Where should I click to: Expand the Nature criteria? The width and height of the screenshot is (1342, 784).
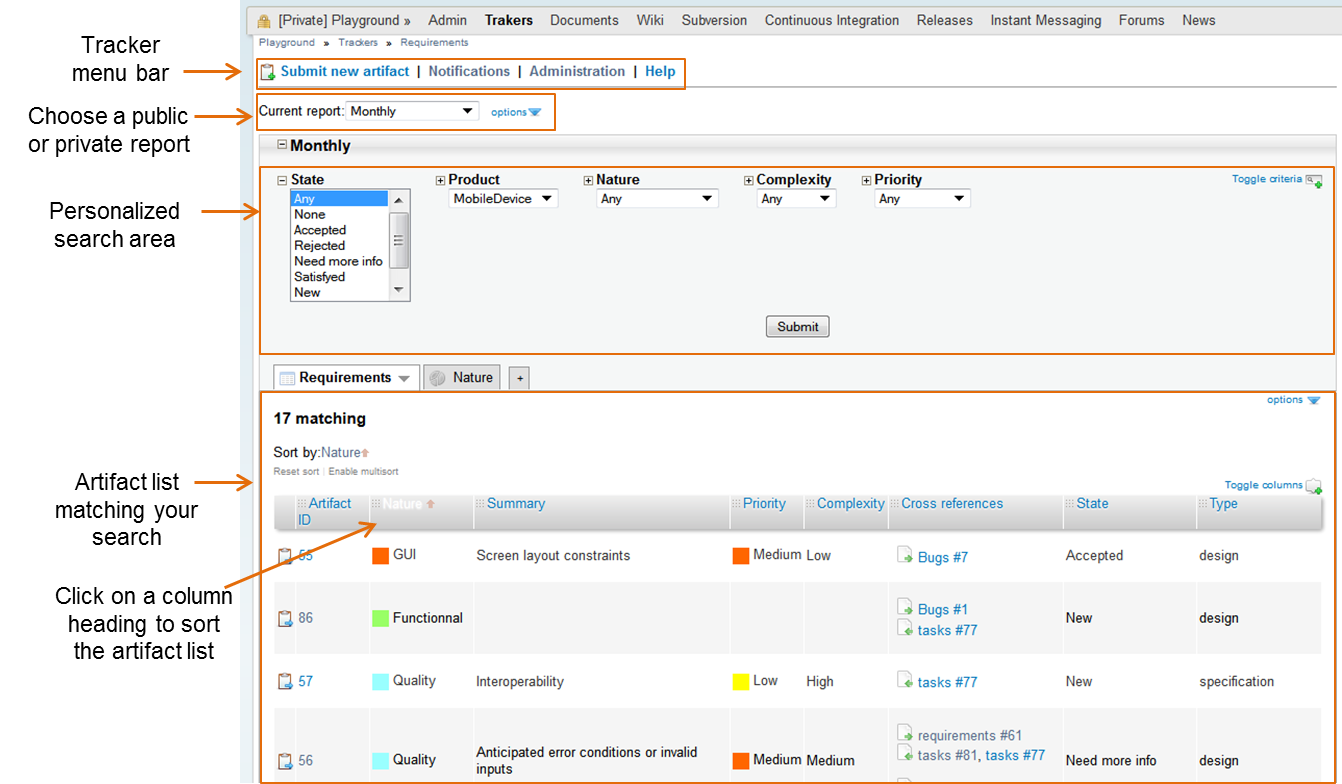(x=588, y=181)
